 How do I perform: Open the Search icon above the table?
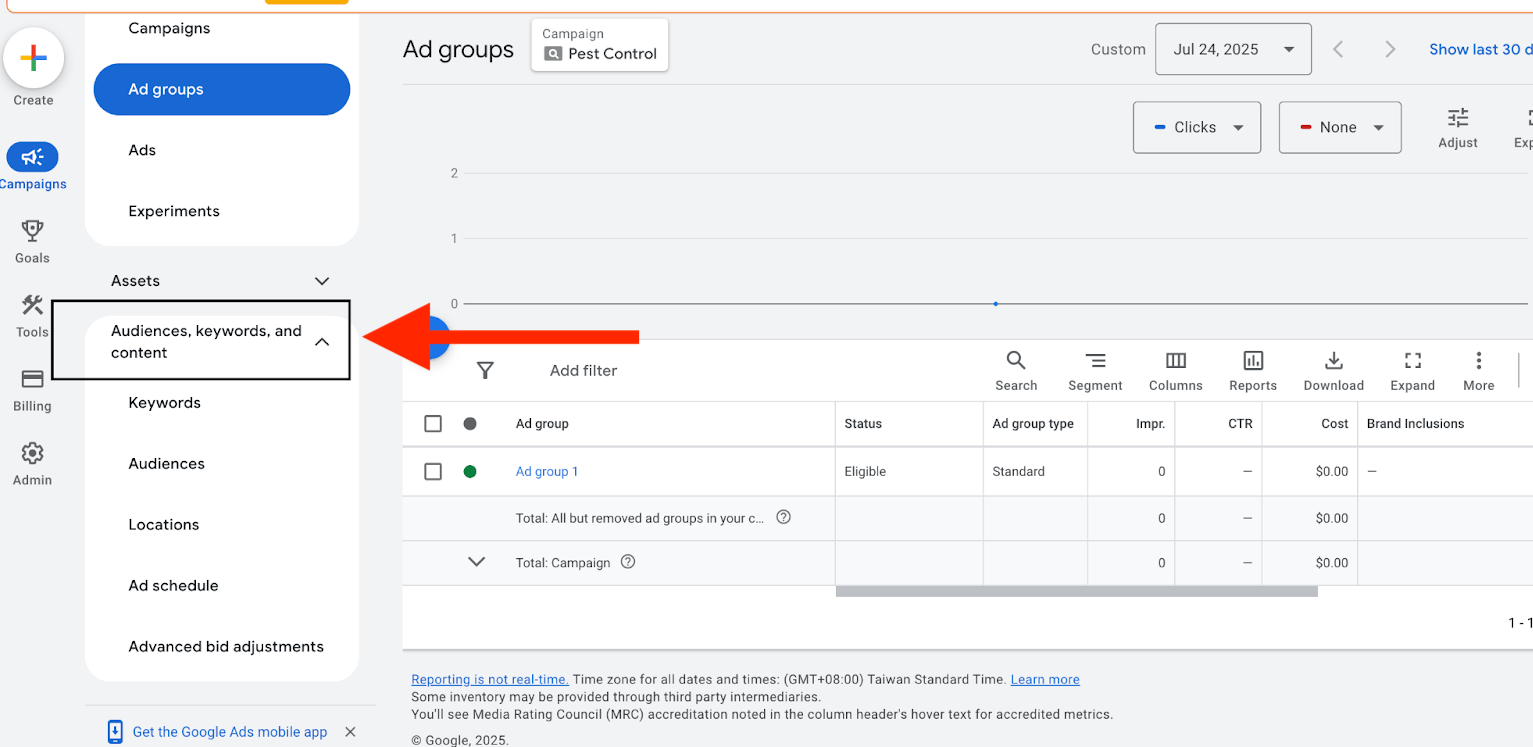pos(1016,361)
